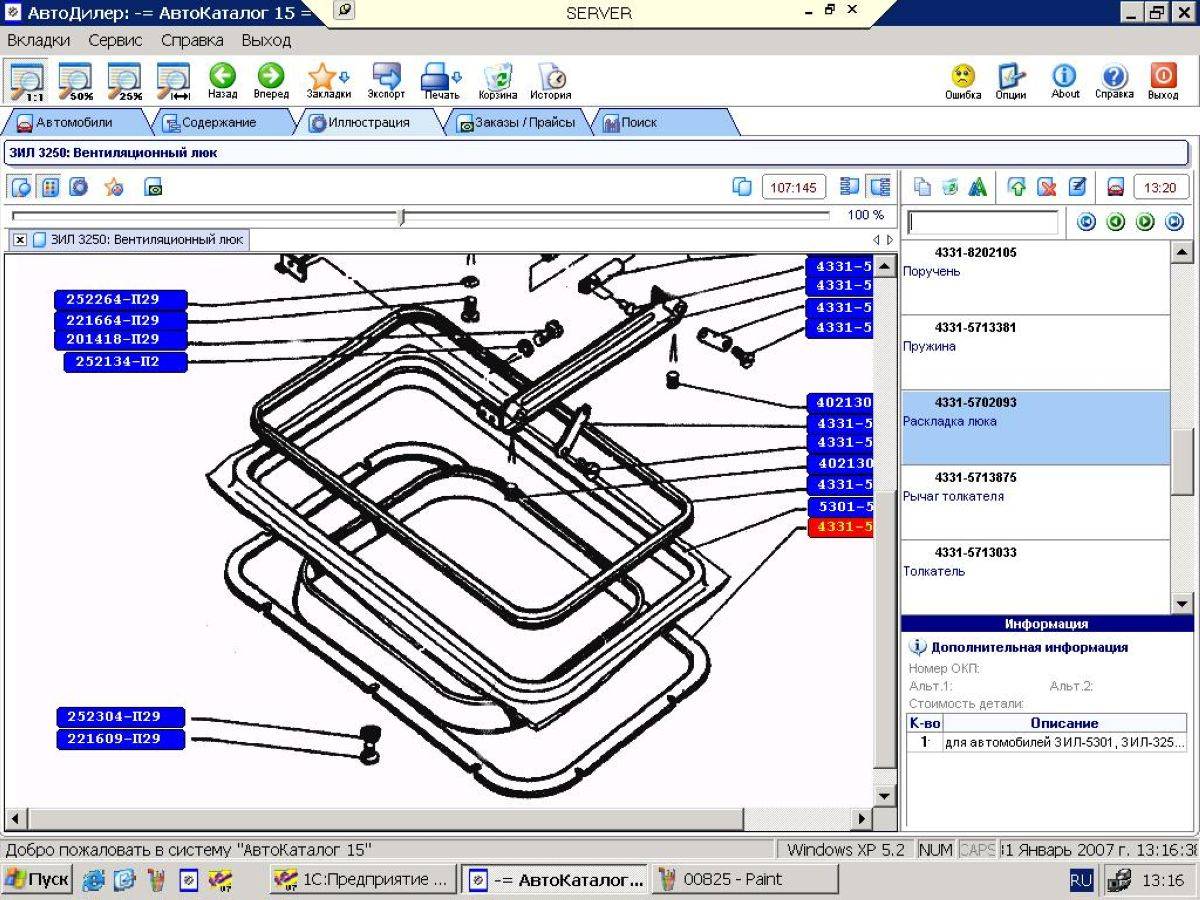Click the eye preview icon in illustration toolbar
This screenshot has width=1200, height=900.
click(153, 187)
